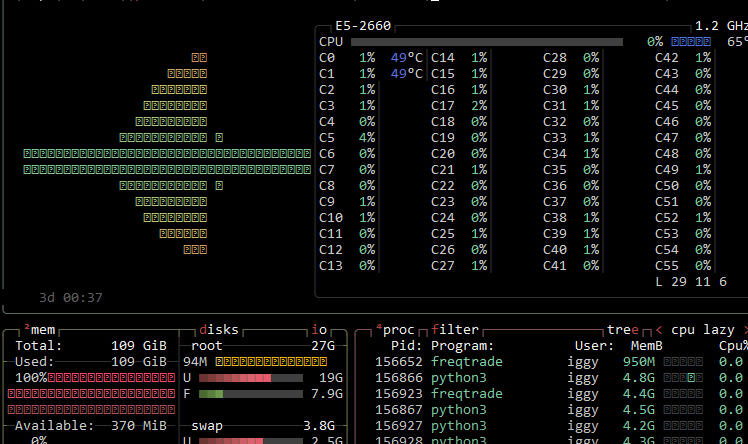Click the root disk free bar
This screenshot has height=444, width=748.
click(x=251, y=394)
